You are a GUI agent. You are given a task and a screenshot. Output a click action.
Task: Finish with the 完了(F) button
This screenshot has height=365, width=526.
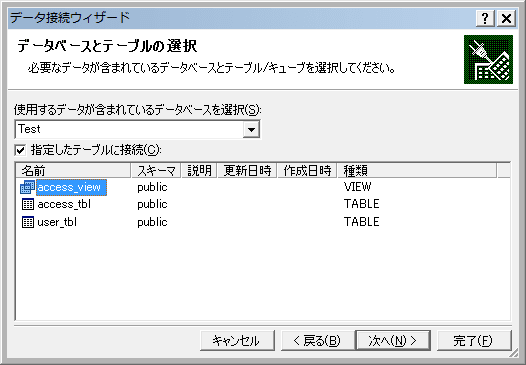point(474,341)
